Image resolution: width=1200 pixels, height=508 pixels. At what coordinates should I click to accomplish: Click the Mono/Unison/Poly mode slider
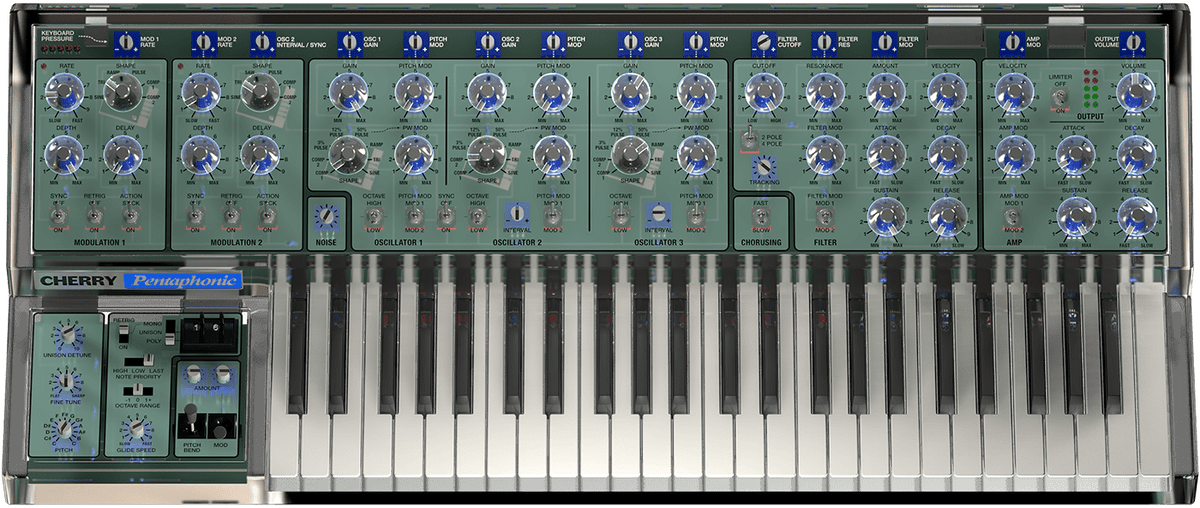[169, 330]
